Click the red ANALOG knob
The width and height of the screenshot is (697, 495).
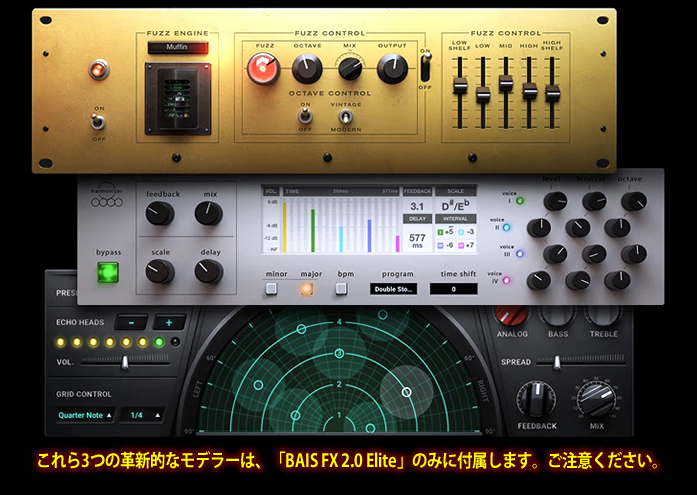pos(512,315)
